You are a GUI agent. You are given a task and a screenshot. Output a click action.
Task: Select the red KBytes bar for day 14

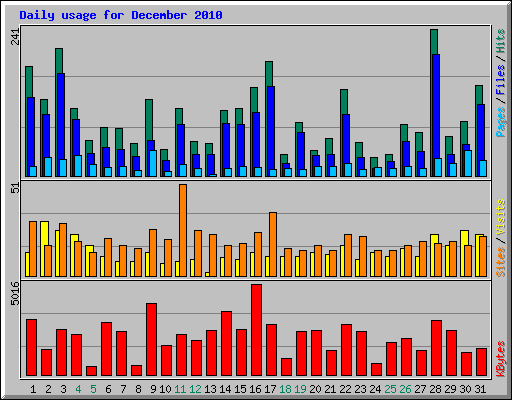click(226, 344)
